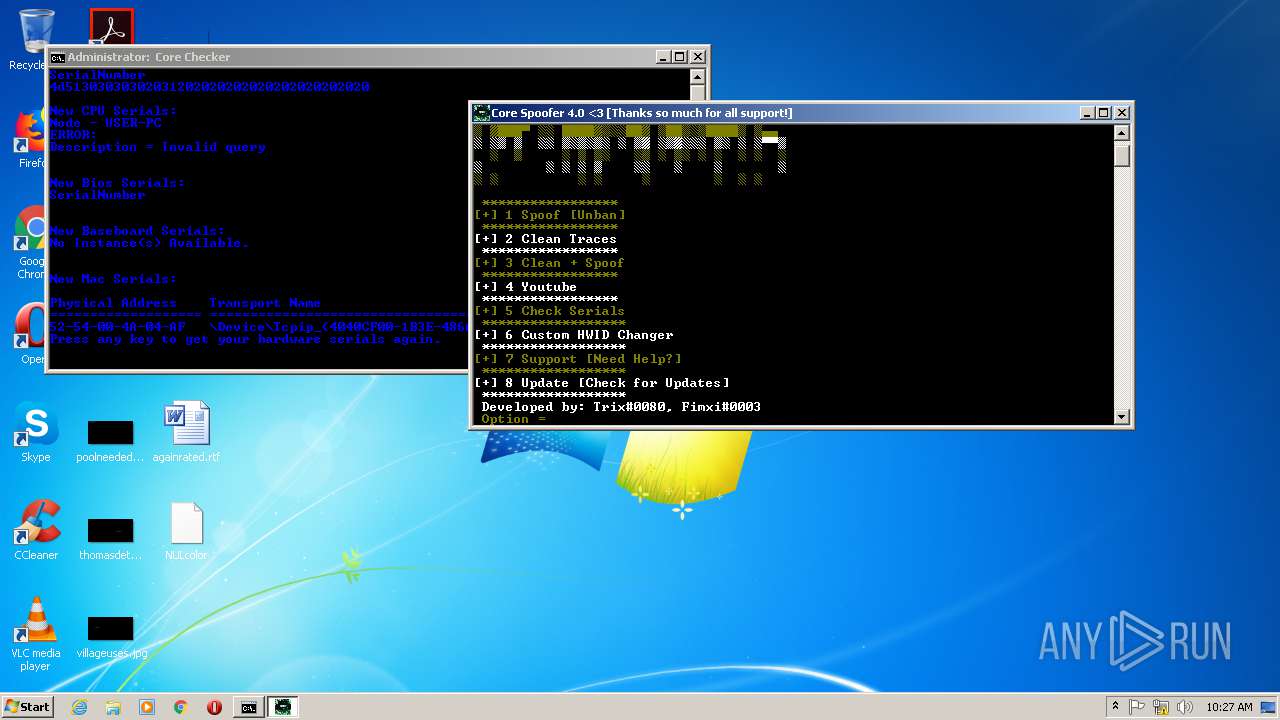Open the Adobe Acrobat desktop shortcut
The height and width of the screenshot is (720, 1280).
pyautogui.click(x=111, y=26)
